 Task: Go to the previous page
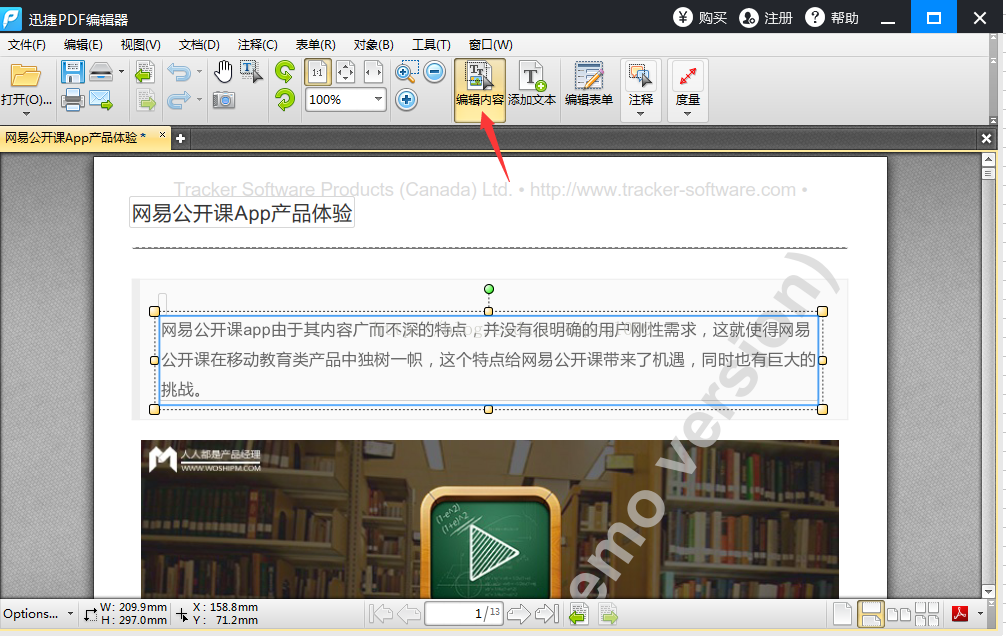(409, 614)
